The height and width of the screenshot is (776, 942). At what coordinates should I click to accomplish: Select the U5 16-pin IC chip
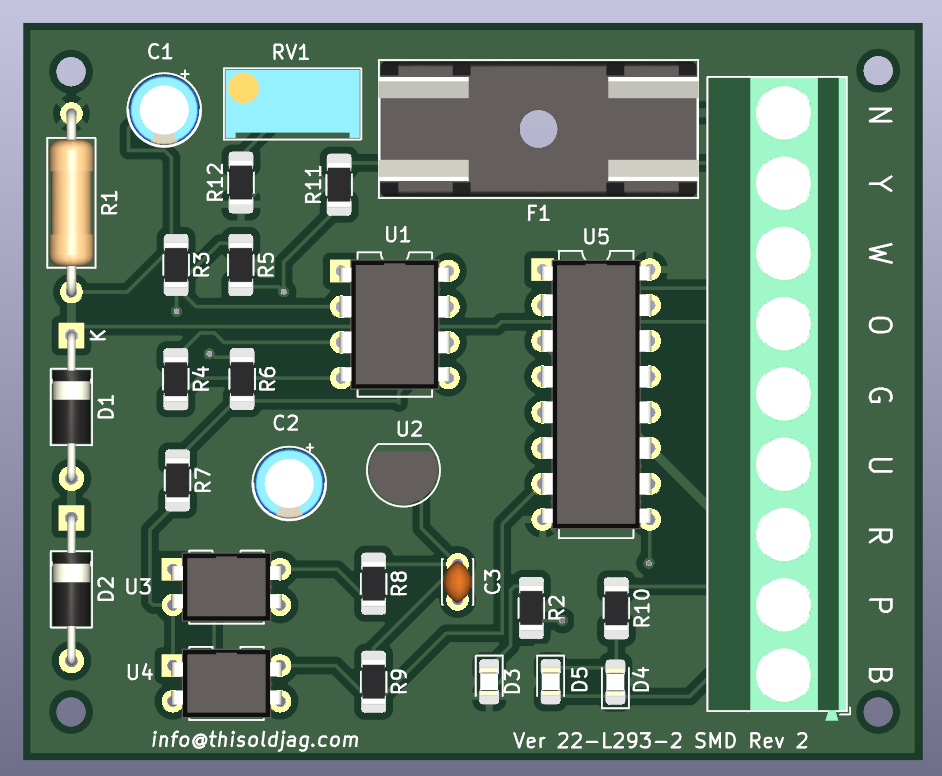[x=596, y=394]
